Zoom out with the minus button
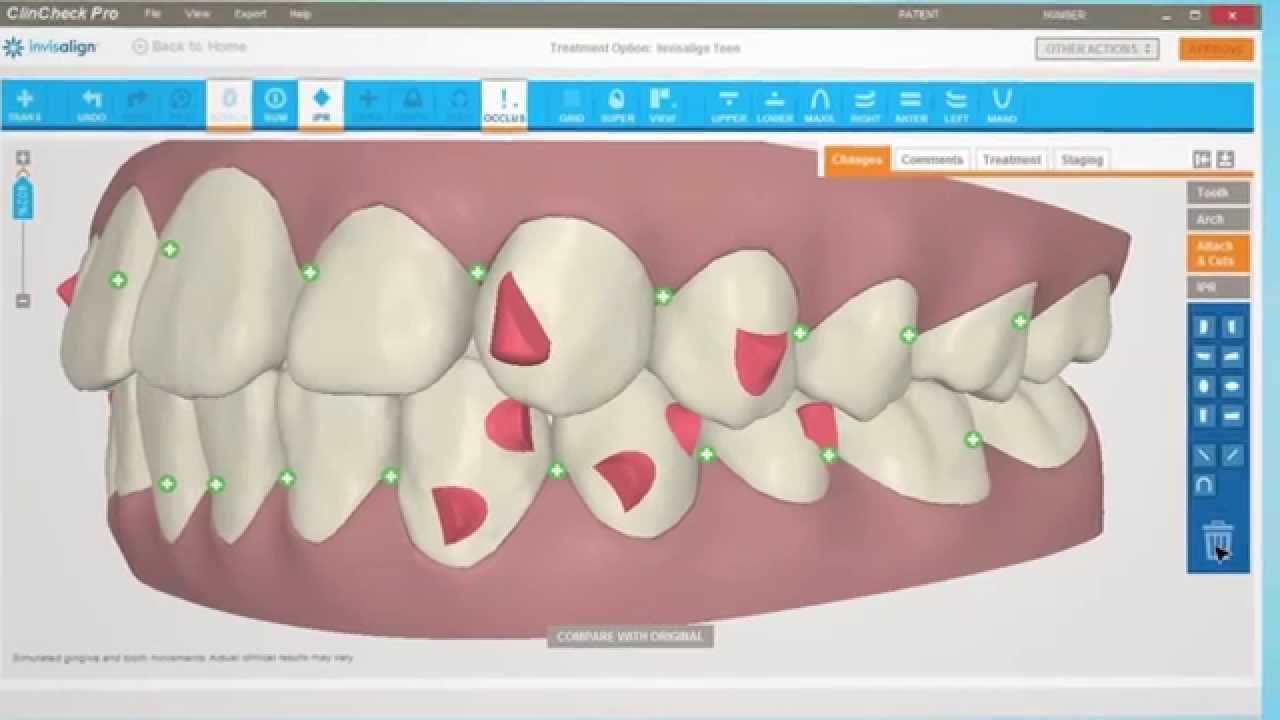The image size is (1280, 720). [23, 301]
